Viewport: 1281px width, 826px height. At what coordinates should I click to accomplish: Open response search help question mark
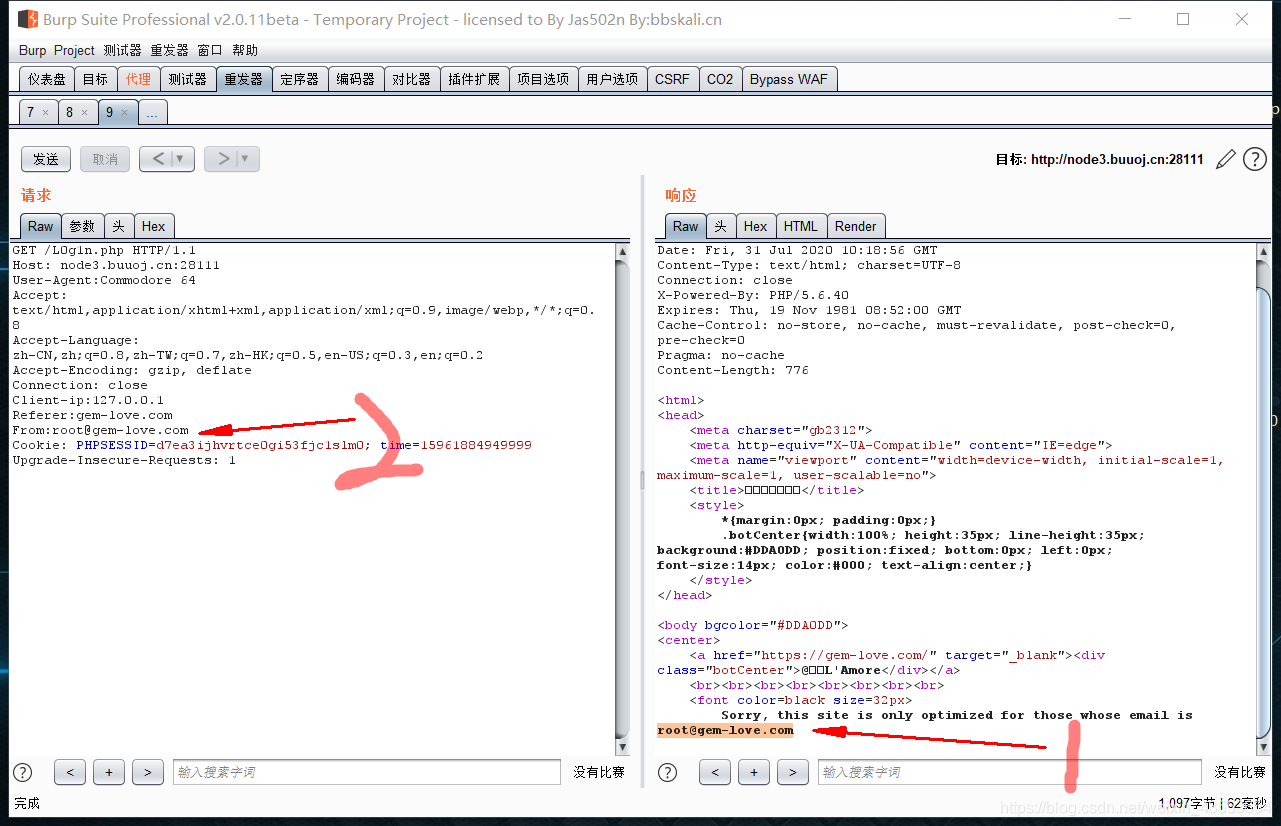[668, 772]
